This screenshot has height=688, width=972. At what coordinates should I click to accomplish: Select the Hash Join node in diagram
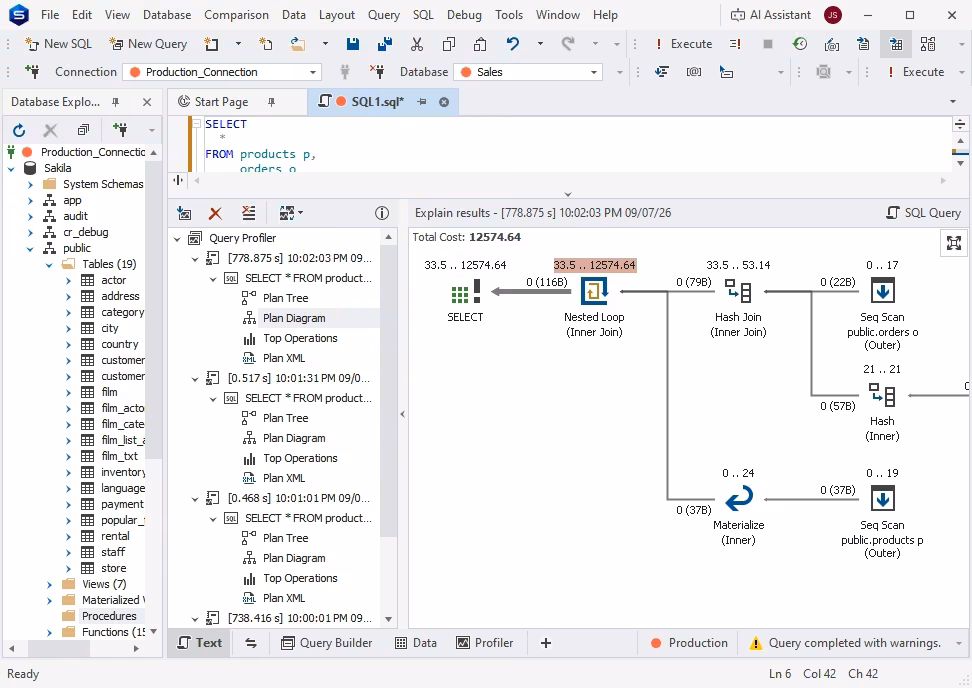(x=738, y=291)
